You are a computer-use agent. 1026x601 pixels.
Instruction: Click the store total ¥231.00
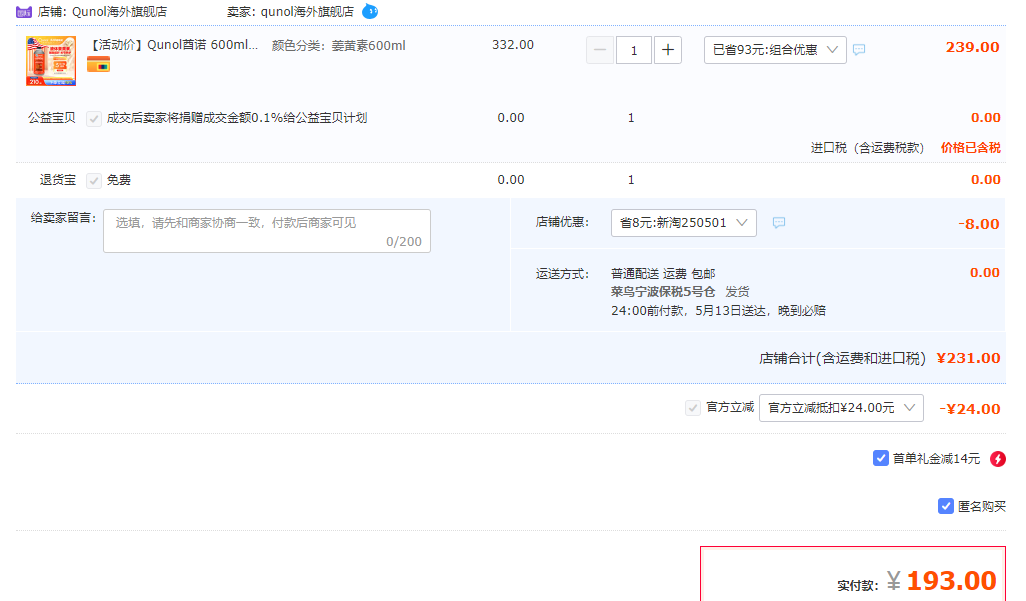click(968, 358)
